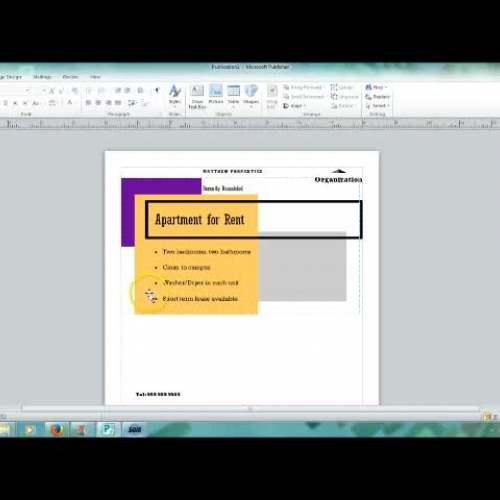Image resolution: width=500 pixels, height=500 pixels.
Task: Toggle Justify text alignment
Action: click(118, 103)
